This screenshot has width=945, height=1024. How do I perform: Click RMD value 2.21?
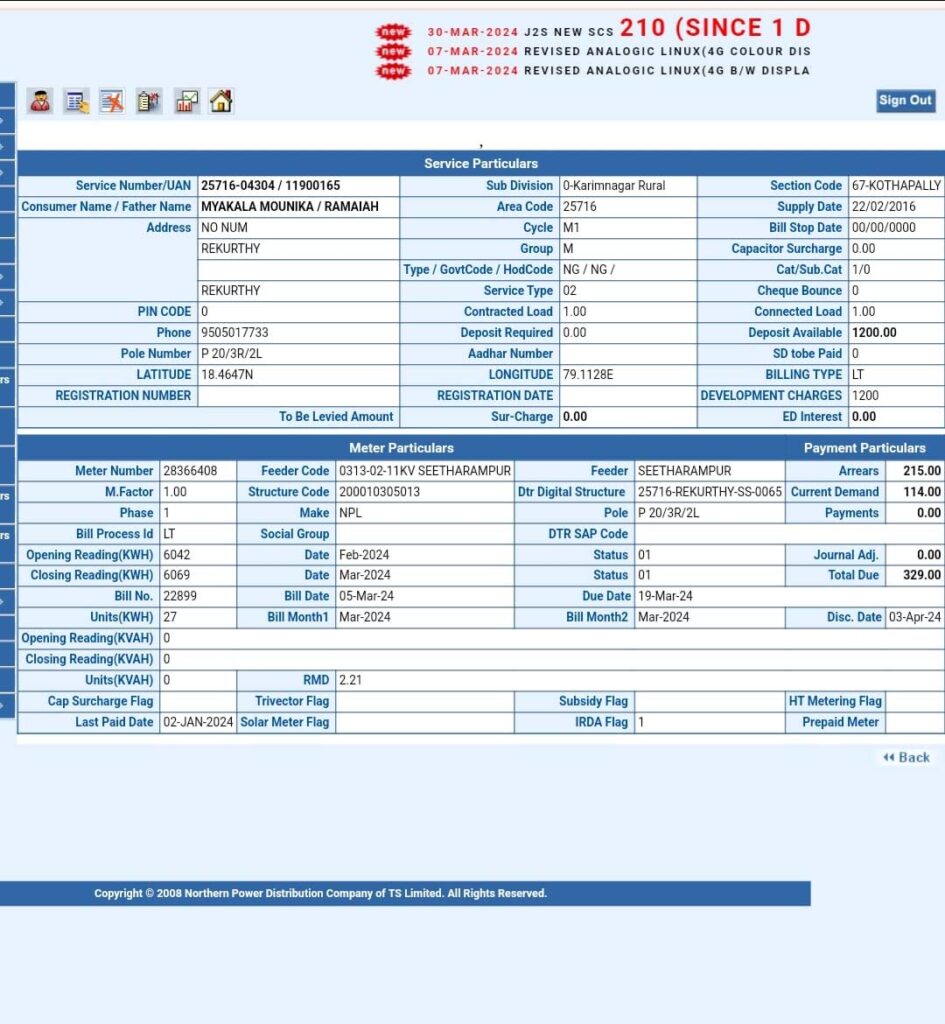tap(350, 680)
